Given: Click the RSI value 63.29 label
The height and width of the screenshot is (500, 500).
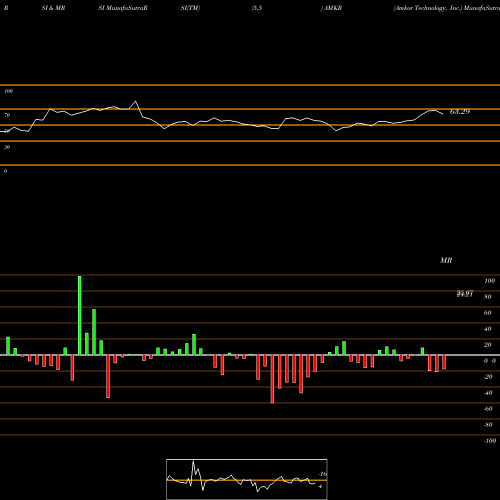Looking at the screenshot, I should point(460,112).
